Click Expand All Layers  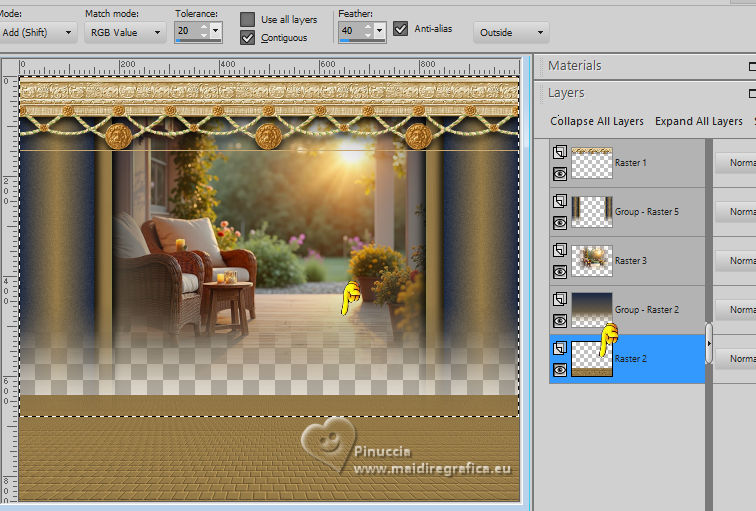pos(699,121)
